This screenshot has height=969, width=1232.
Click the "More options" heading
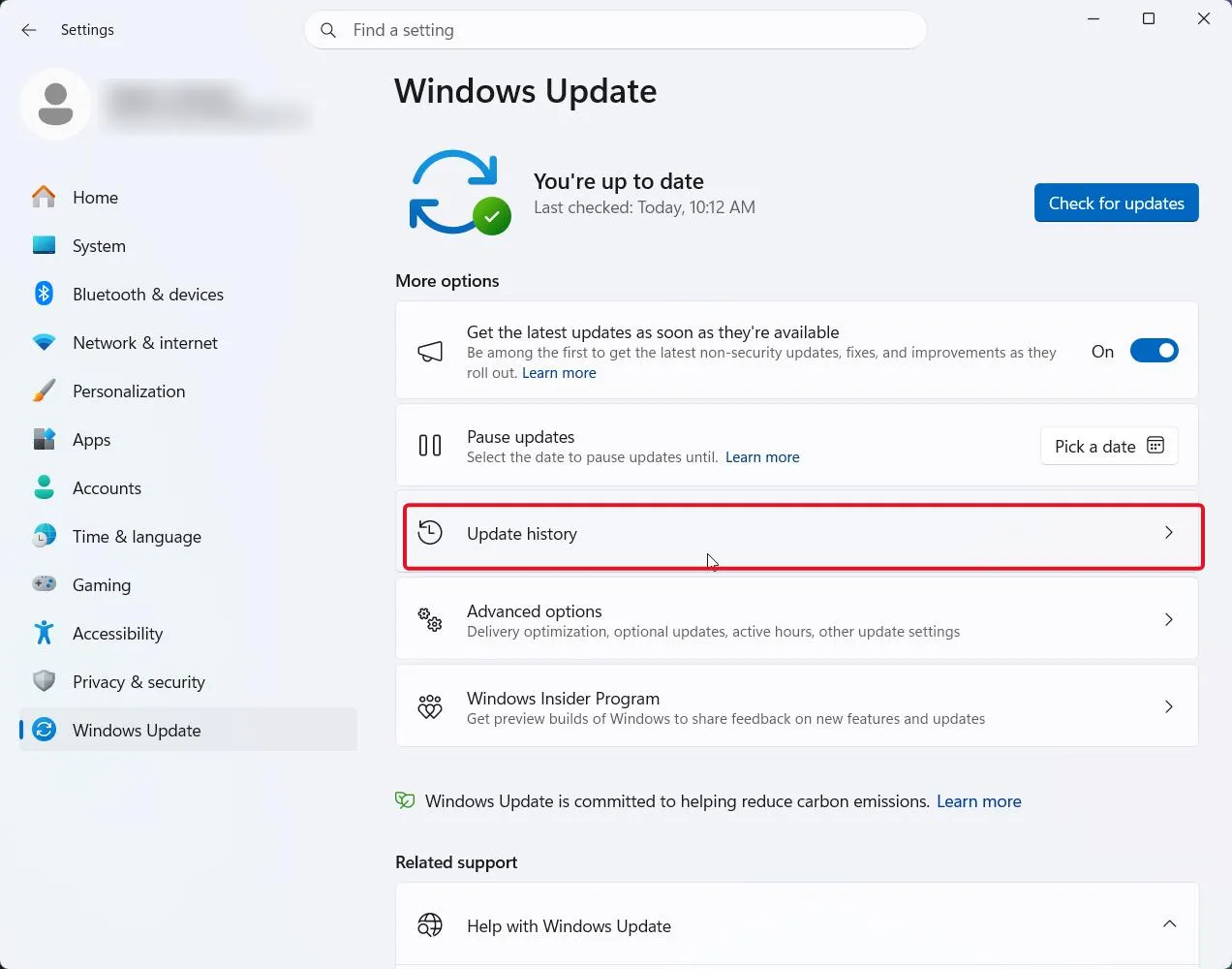pos(447,281)
